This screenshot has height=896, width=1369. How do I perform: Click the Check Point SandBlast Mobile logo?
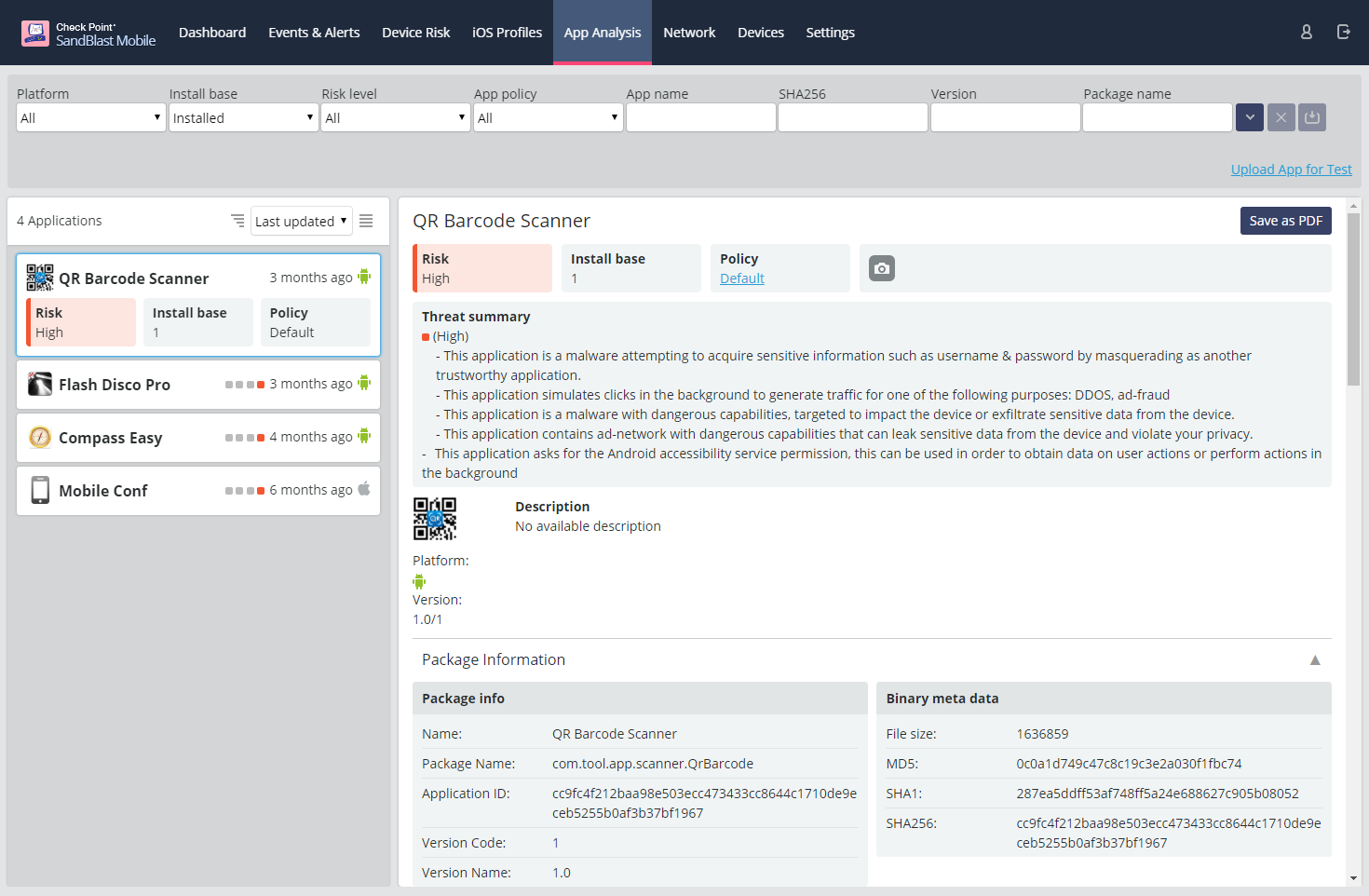88,34
